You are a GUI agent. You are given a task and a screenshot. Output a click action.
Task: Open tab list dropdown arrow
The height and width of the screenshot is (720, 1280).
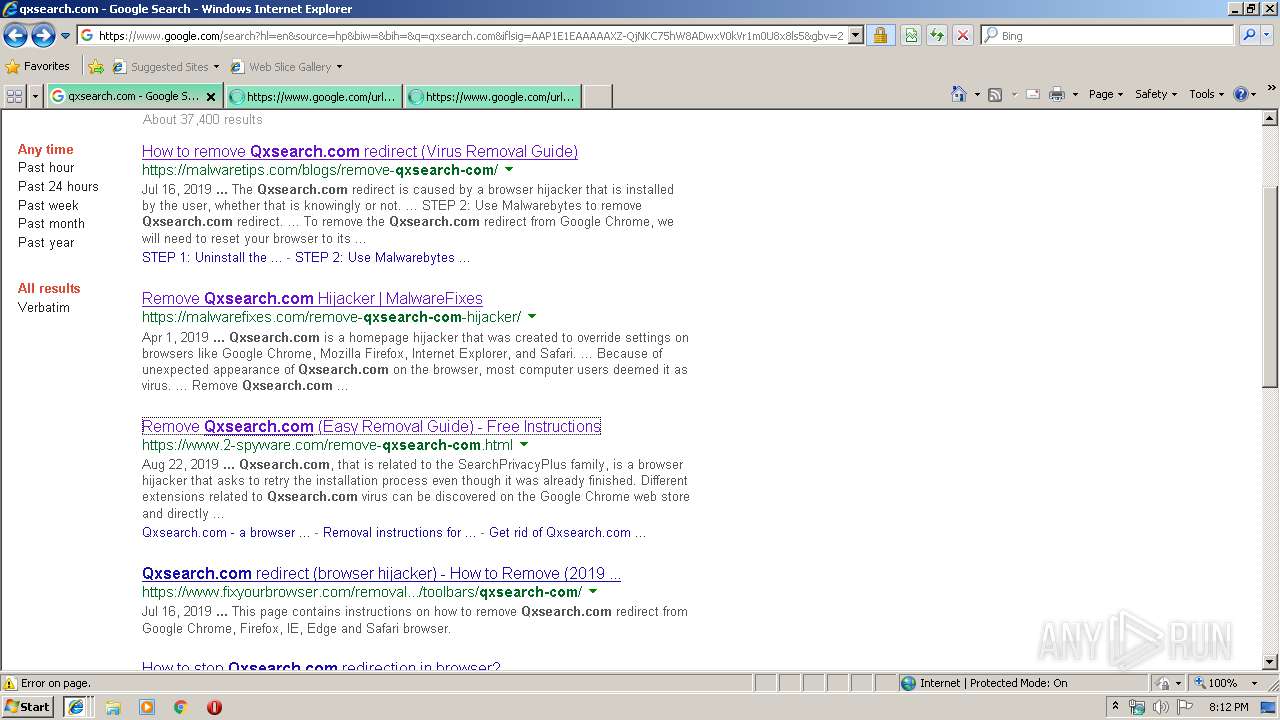pos(36,96)
